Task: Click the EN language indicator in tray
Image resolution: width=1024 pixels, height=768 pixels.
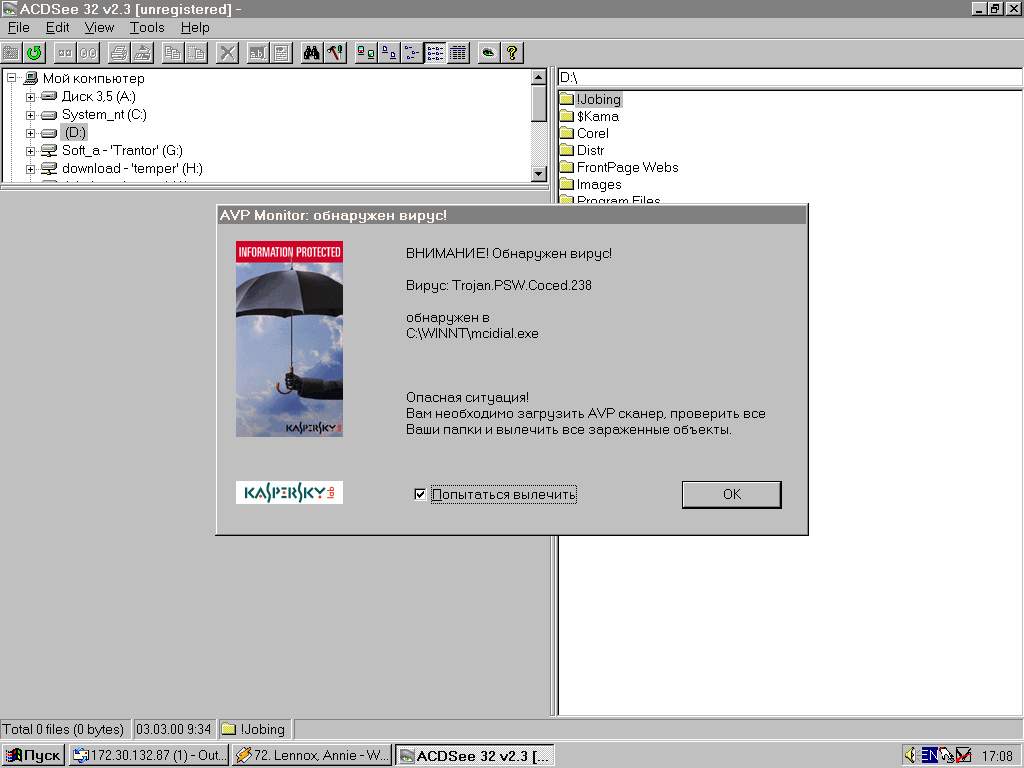Action: pos(929,756)
